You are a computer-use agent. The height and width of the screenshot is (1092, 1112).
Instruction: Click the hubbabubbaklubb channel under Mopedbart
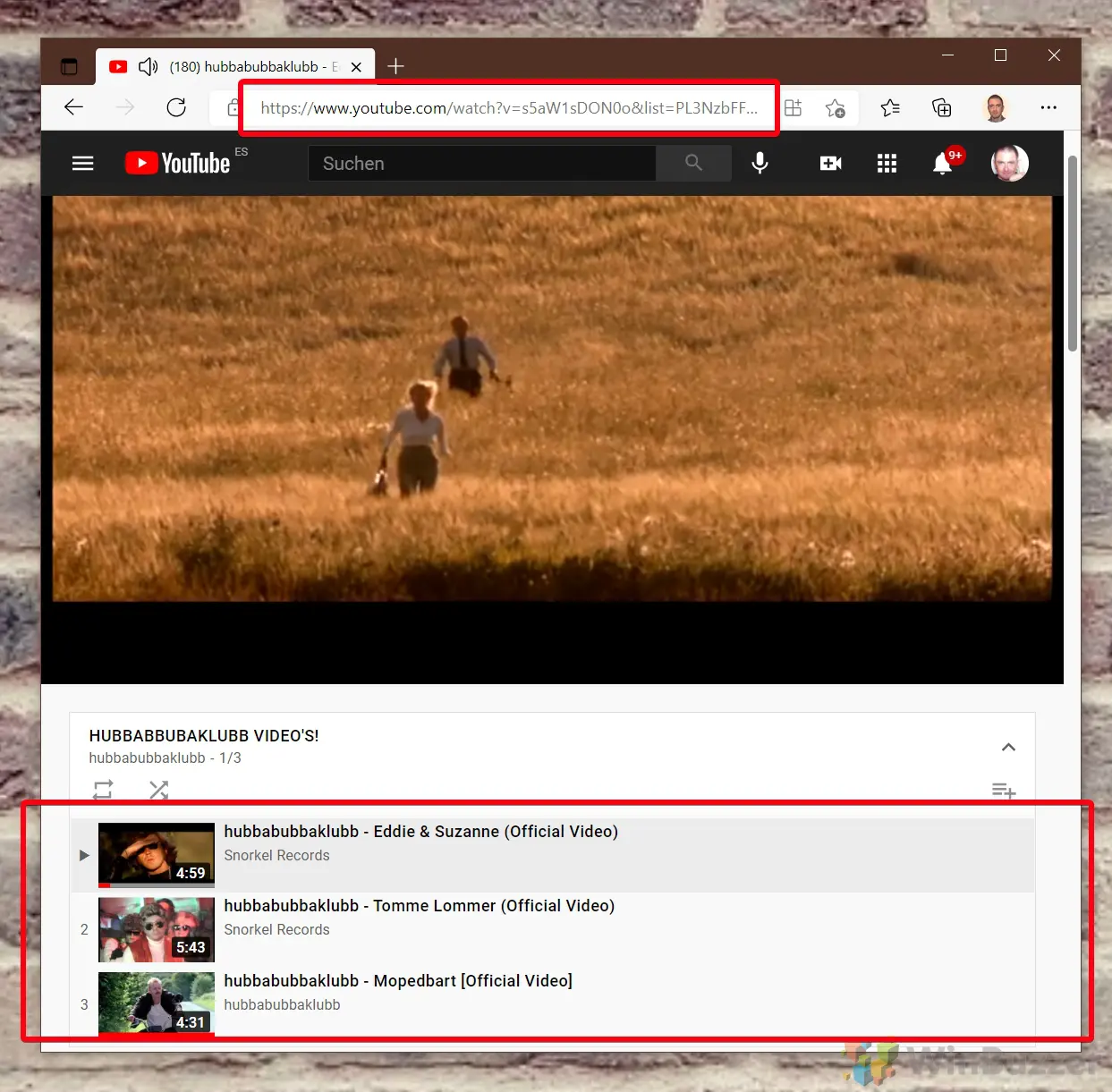(x=282, y=1005)
